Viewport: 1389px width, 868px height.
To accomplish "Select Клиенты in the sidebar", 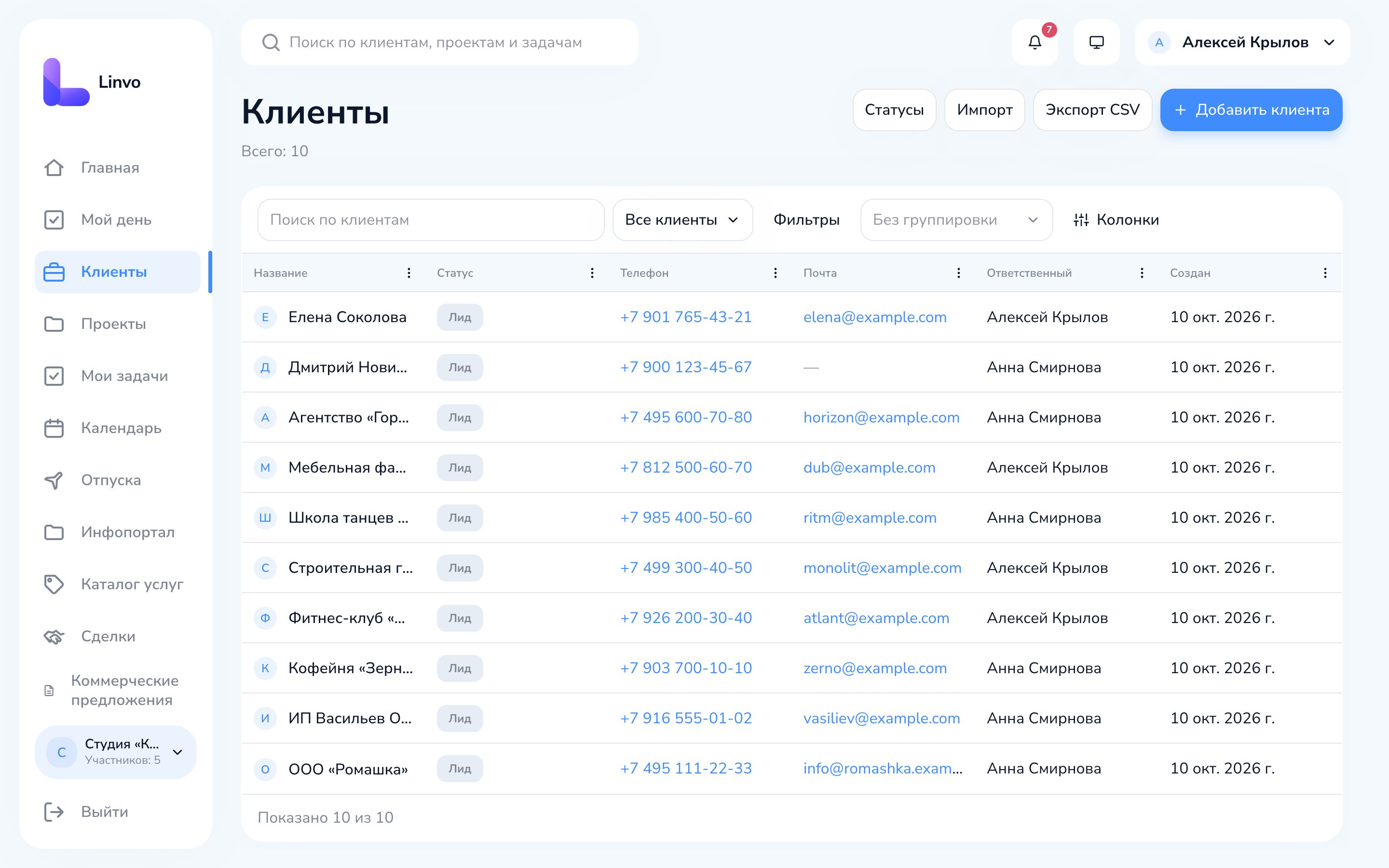I will click(117, 272).
